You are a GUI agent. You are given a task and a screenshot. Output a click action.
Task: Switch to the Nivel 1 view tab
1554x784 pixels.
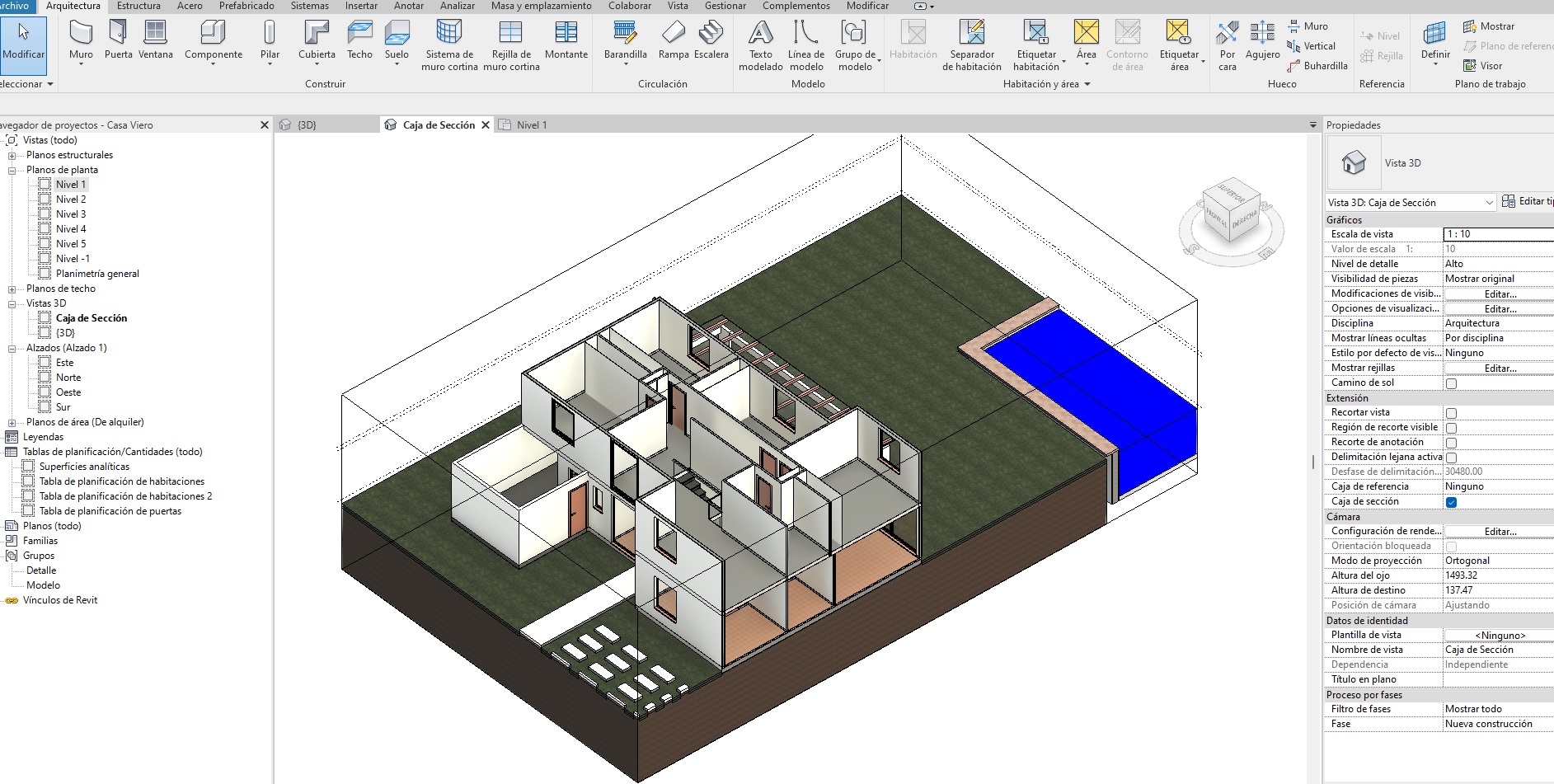[531, 125]
